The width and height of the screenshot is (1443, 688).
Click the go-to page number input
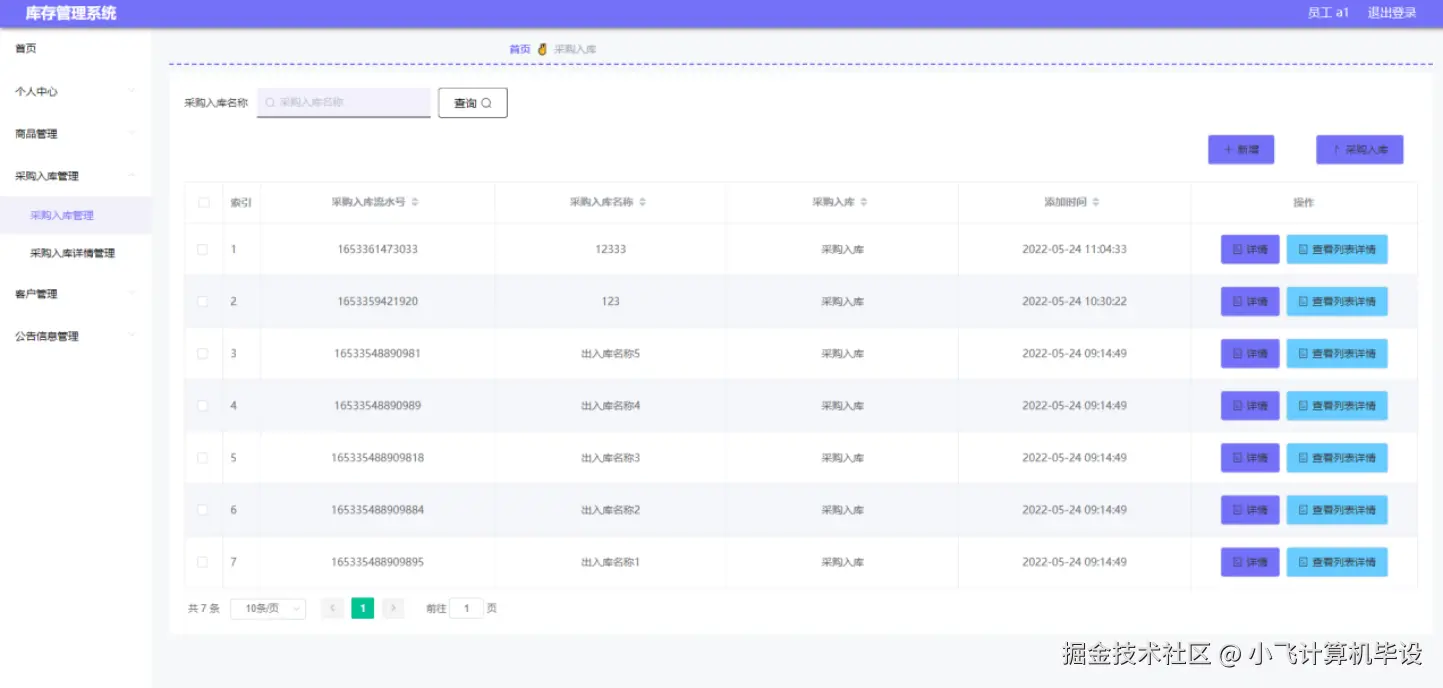coord(466,608)
